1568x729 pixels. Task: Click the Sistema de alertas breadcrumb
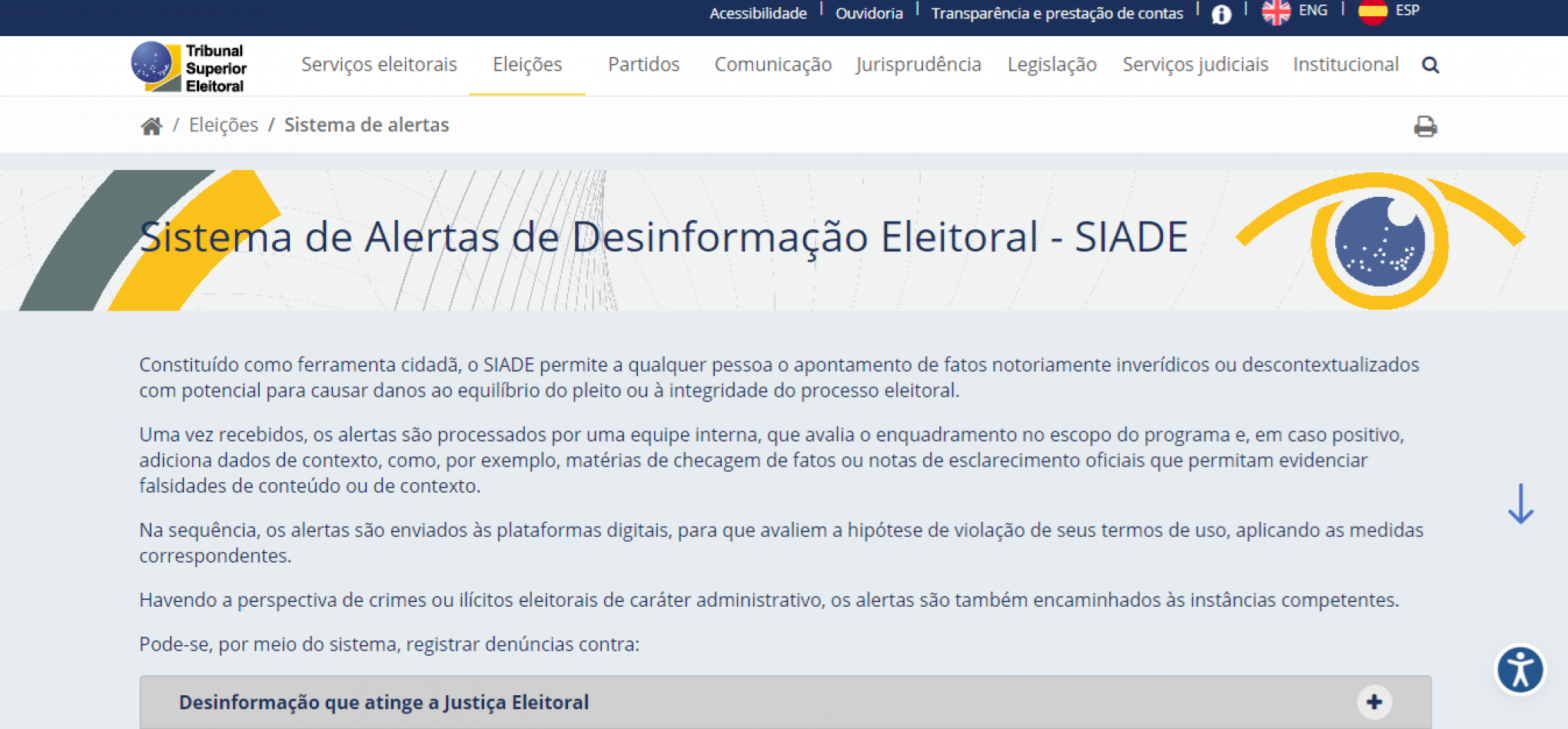(367, 125)
